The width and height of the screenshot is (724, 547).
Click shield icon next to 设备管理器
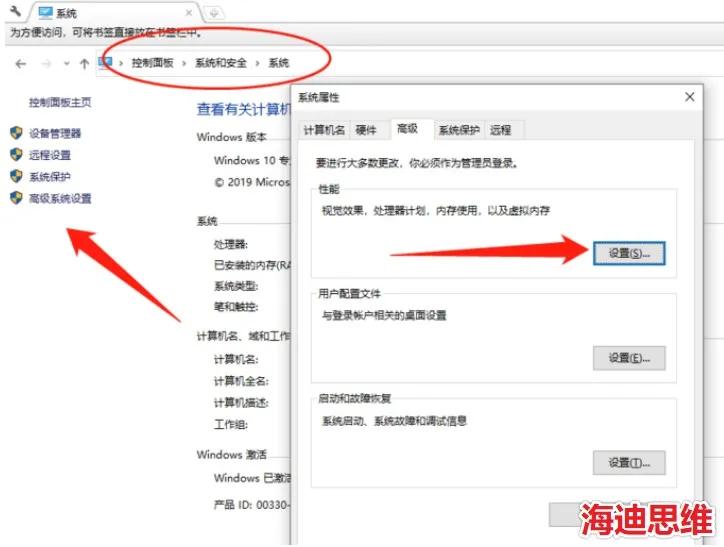coord(16,133)
